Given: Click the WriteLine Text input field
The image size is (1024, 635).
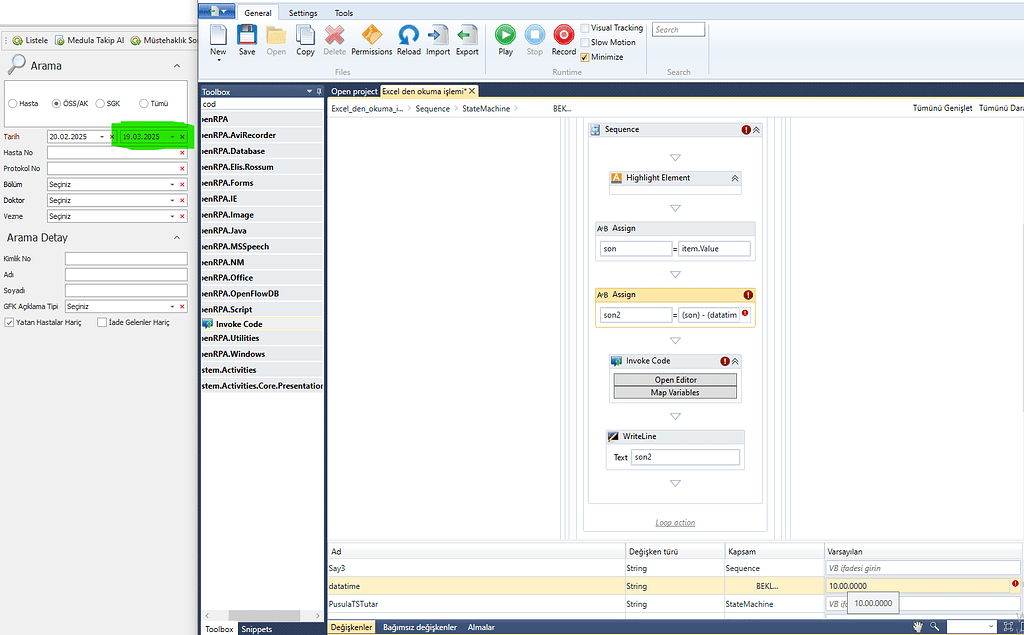Looking at the screenshot, I should click(685, 457).
